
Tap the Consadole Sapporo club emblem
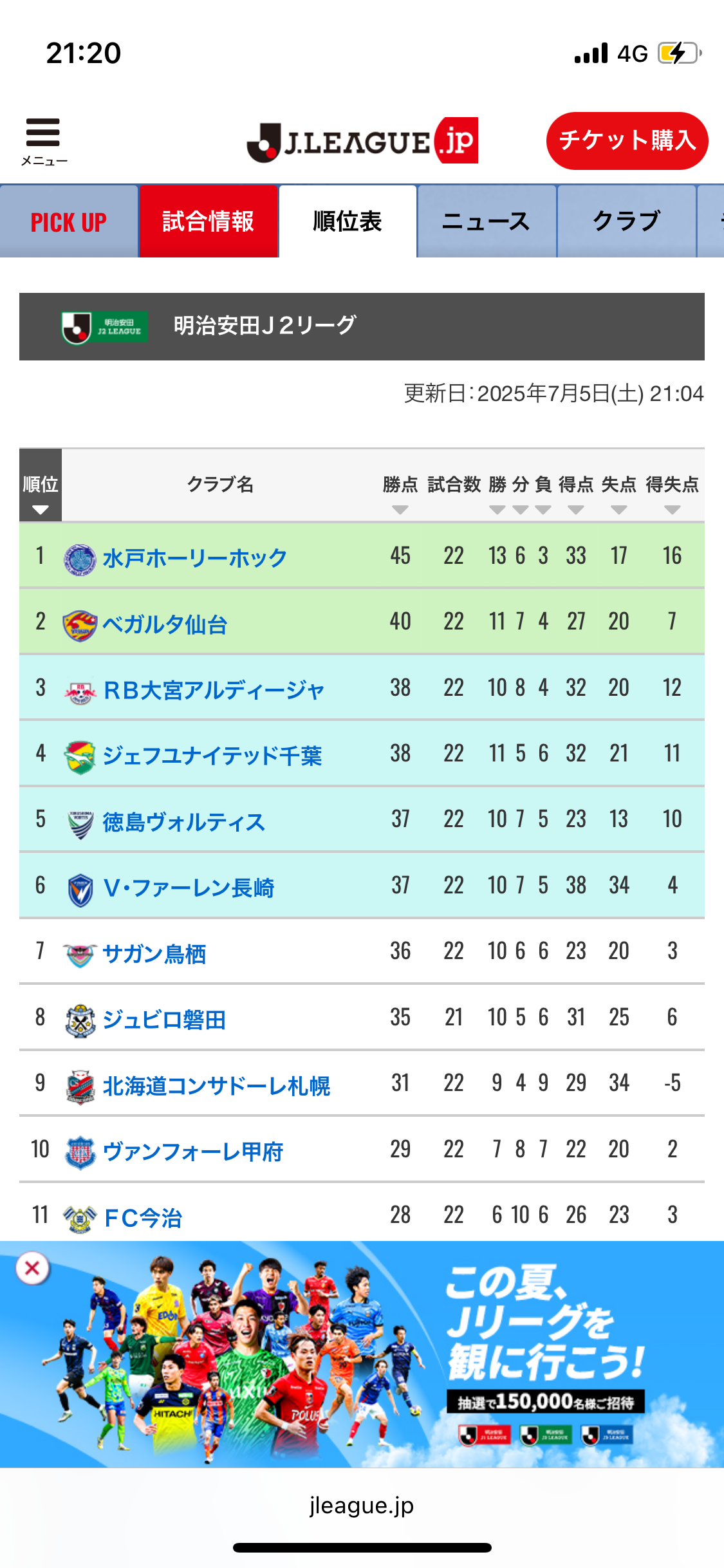point(80,1087)
